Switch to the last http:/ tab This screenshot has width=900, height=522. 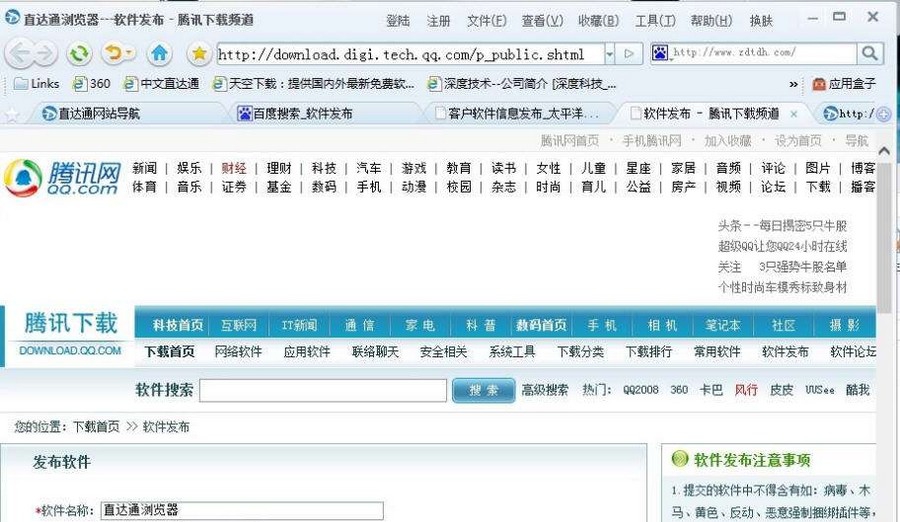pos(848,114)
